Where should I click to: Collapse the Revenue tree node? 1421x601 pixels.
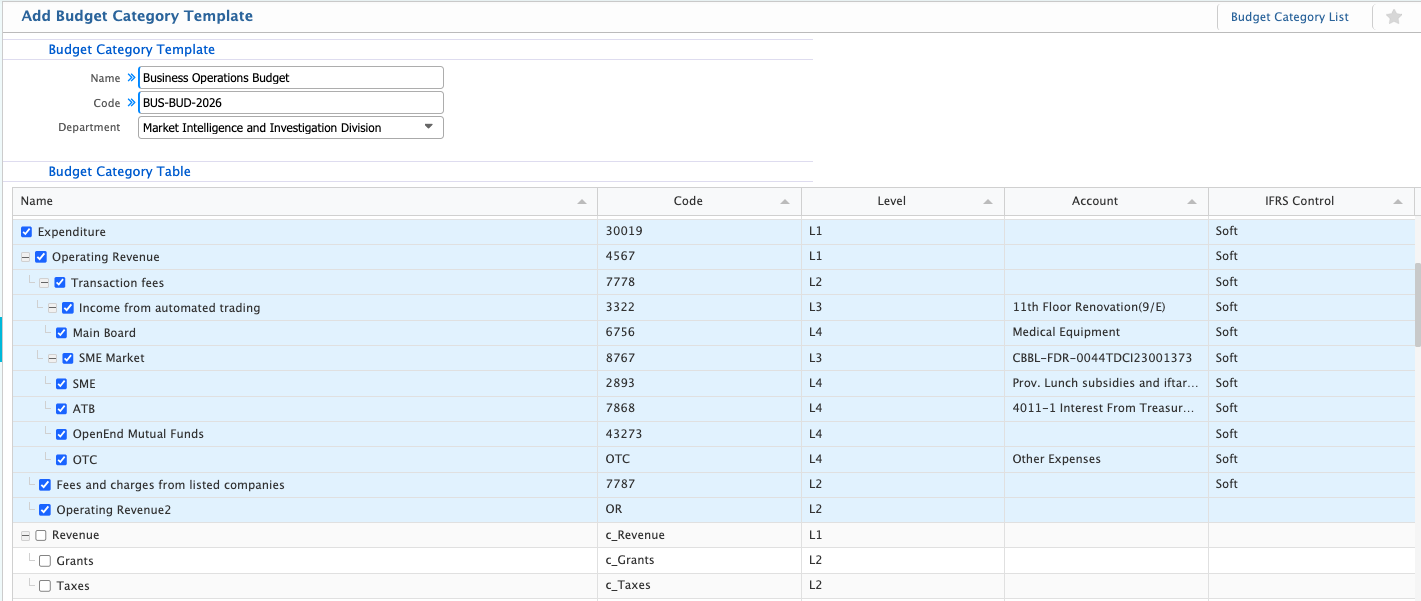click(26, 536)
